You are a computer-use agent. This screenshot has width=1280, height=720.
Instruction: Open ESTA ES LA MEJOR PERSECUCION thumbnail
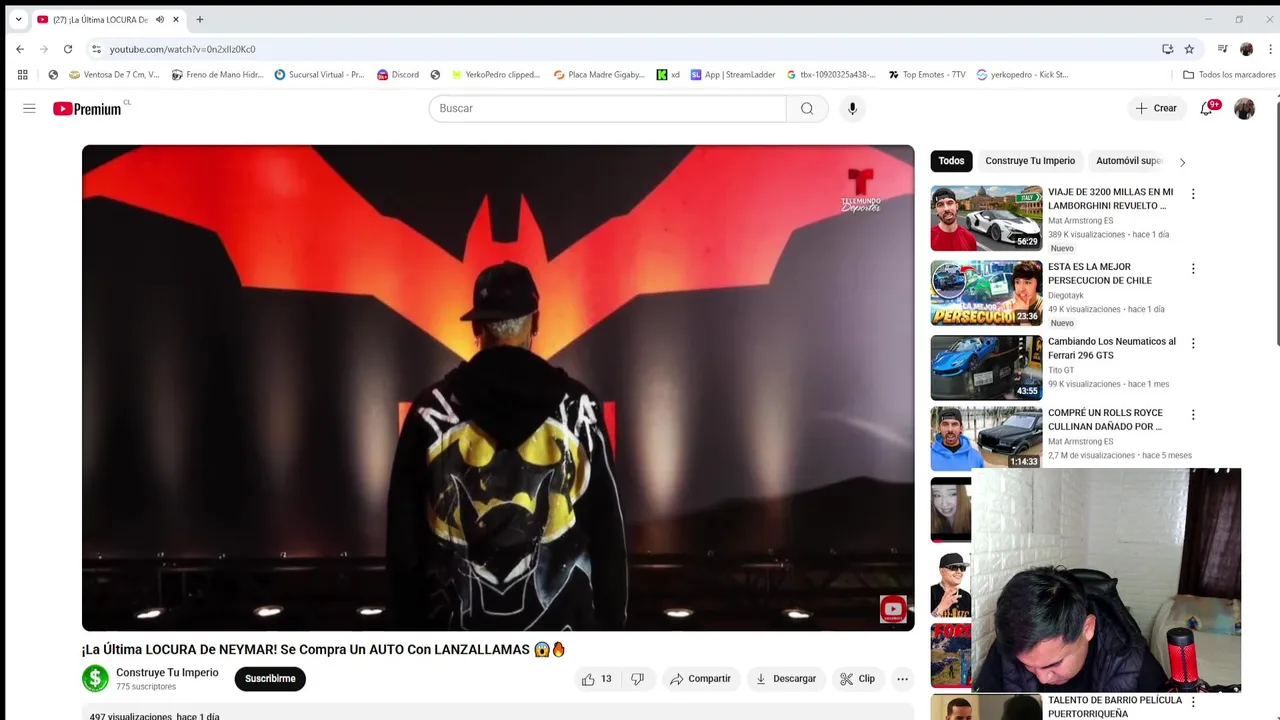point(986,293)
